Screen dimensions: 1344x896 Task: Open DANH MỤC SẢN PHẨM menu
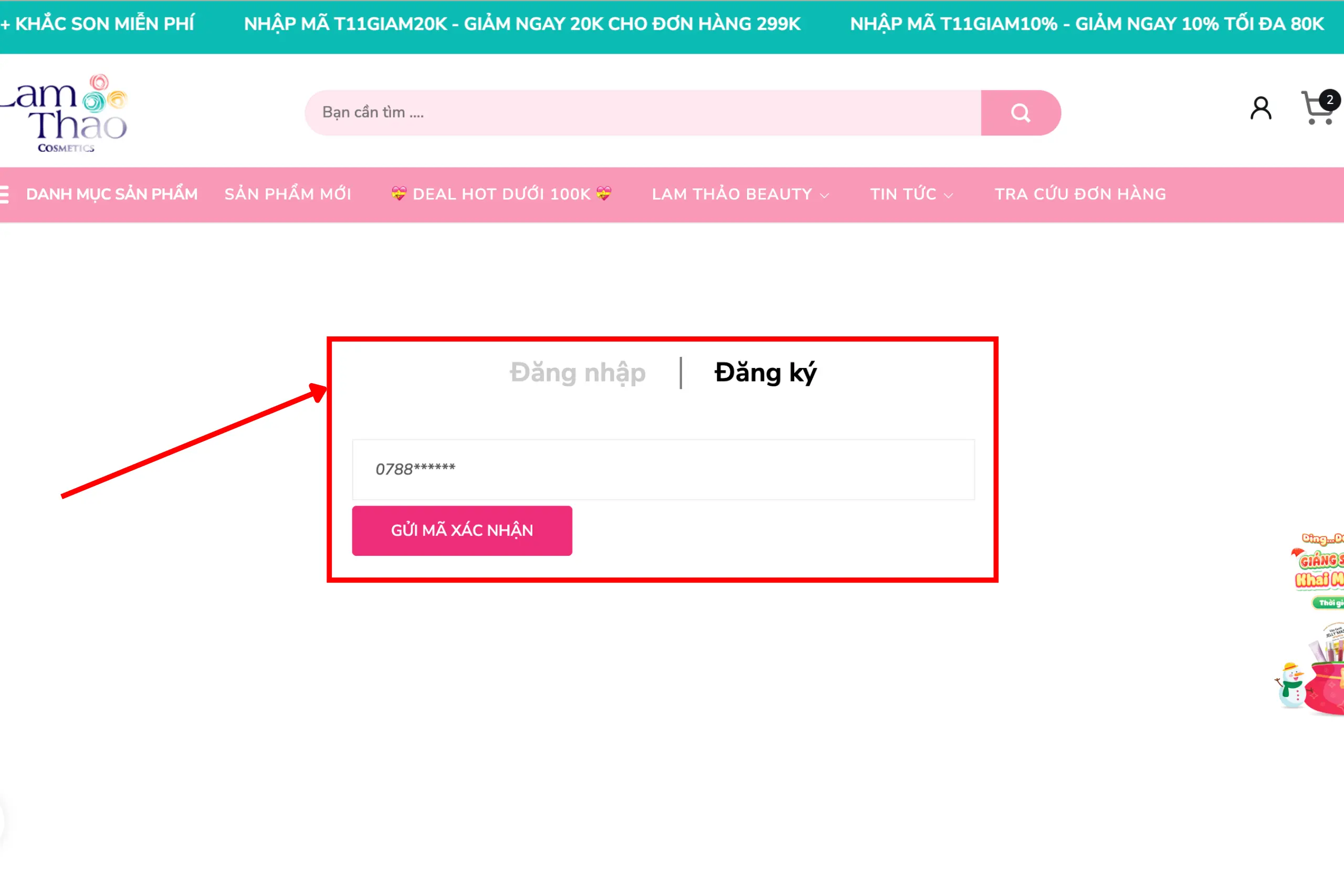pyautogui.click(x=111, y=194)
